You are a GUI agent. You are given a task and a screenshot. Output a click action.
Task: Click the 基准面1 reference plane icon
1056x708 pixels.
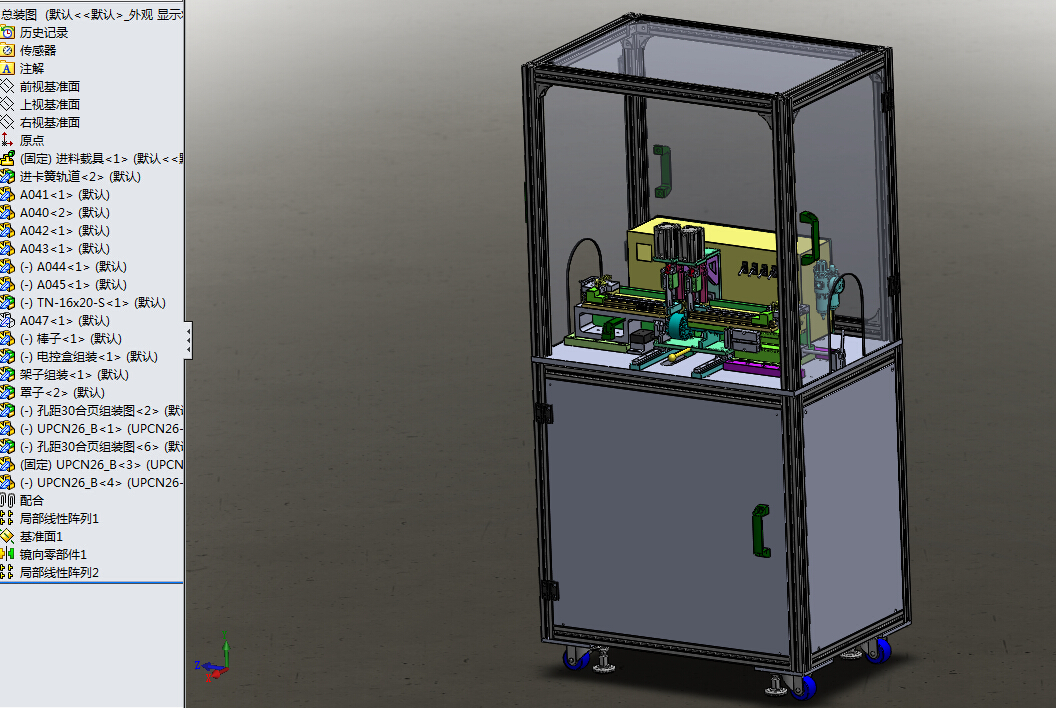(x=7, y=536)
